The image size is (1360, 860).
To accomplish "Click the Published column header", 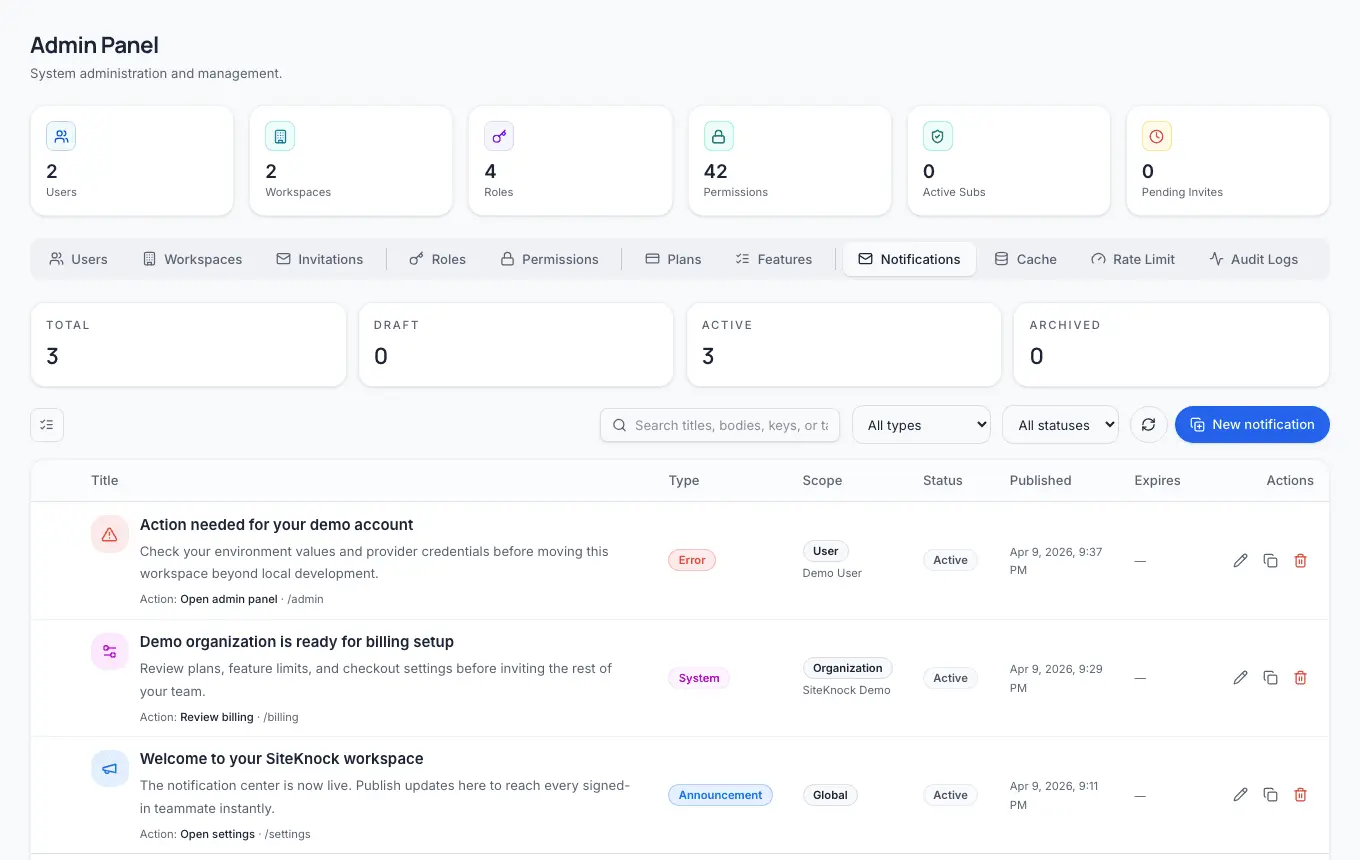I will [x=1041, y=481].
